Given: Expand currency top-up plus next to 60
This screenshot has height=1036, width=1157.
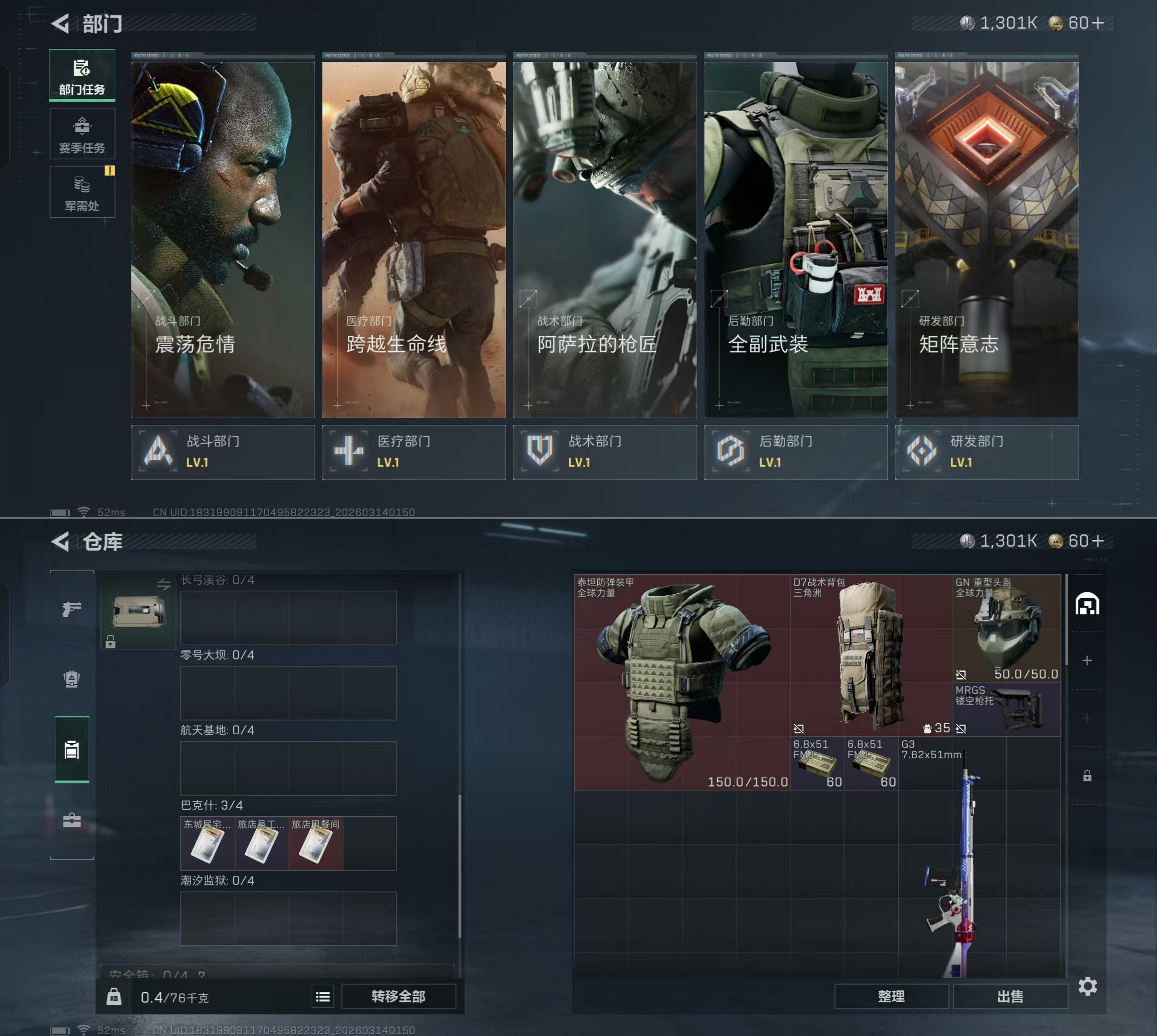Looking at the screenshot, I should (1098, 23).
